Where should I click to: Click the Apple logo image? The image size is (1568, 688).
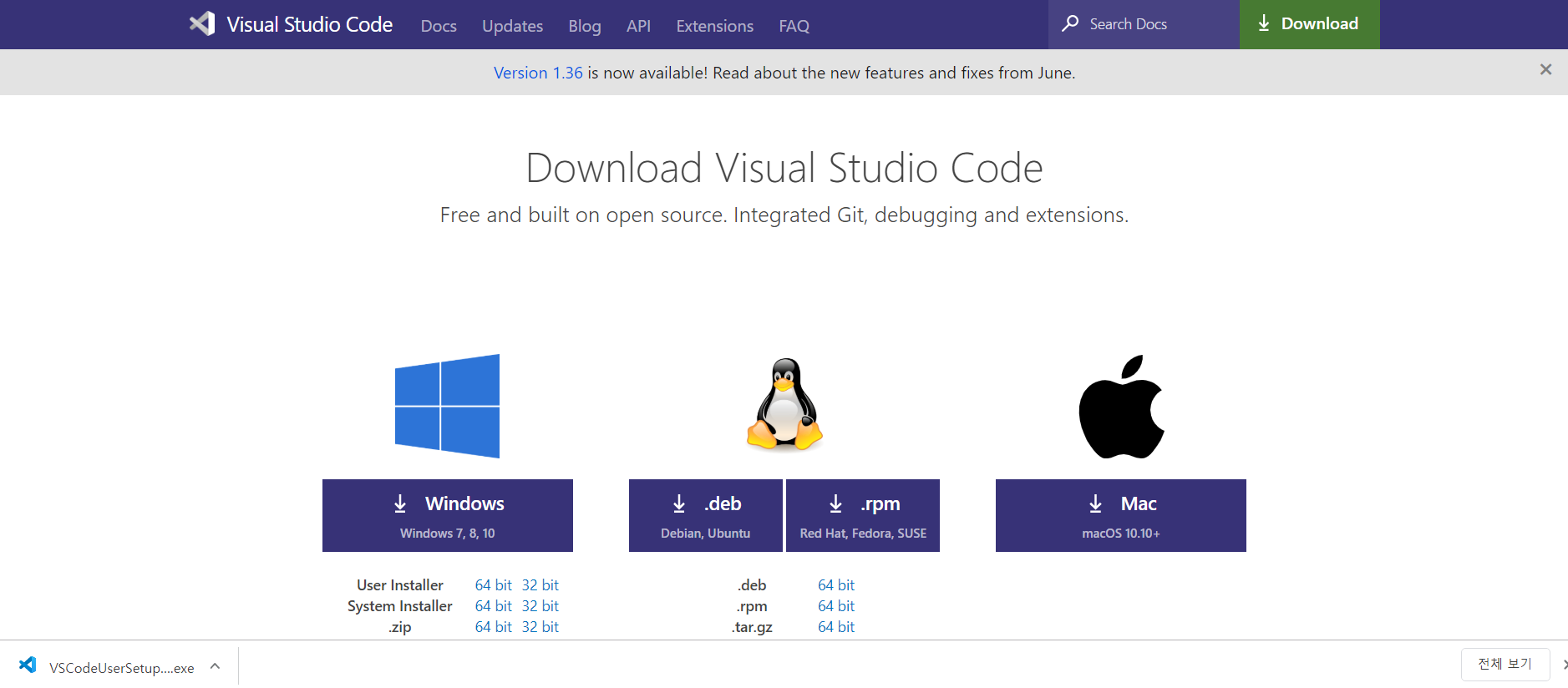tap(1121, 407)
